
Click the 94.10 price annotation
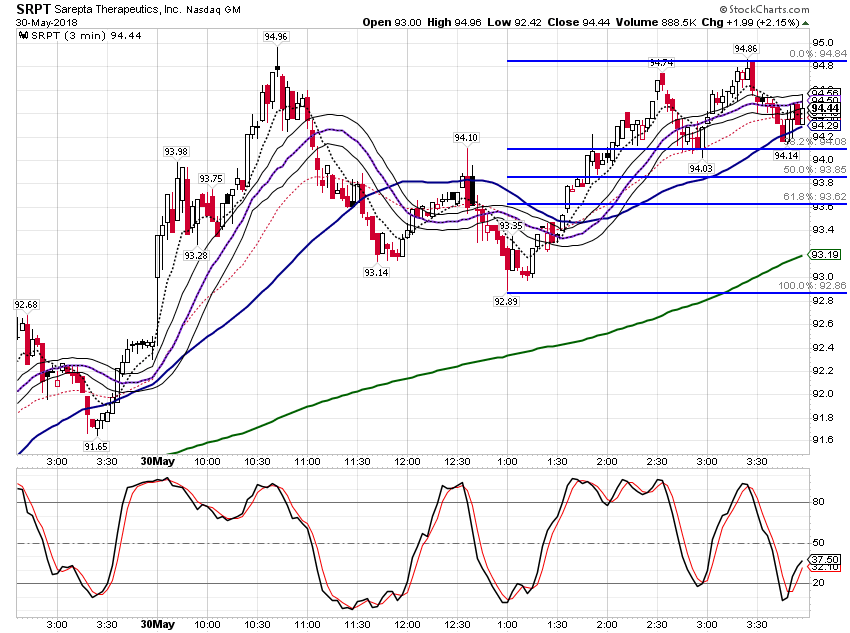click(x=466, y=138)
